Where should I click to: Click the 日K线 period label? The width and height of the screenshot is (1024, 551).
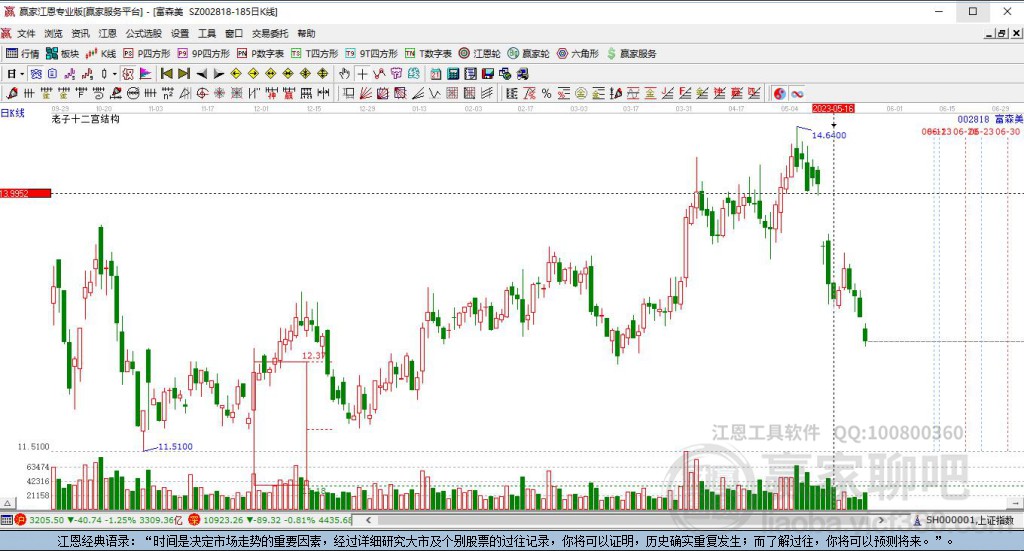[x=12, y=113]
